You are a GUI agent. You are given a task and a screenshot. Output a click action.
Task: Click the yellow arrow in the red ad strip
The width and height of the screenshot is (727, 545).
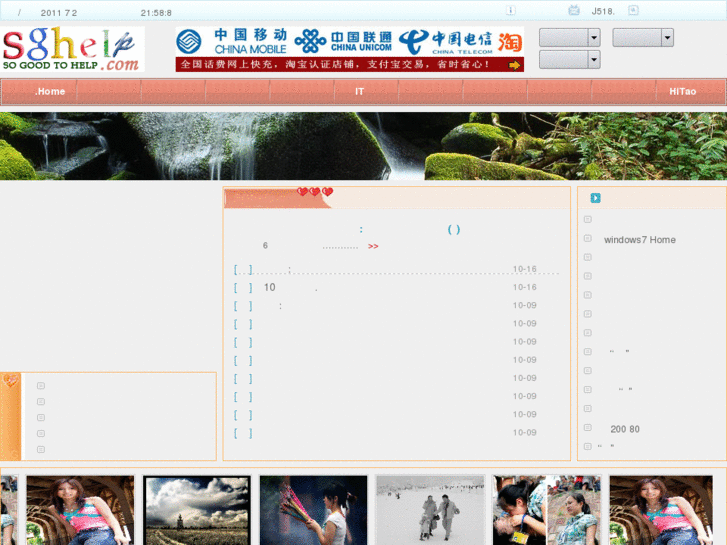[x=514, y=65]
